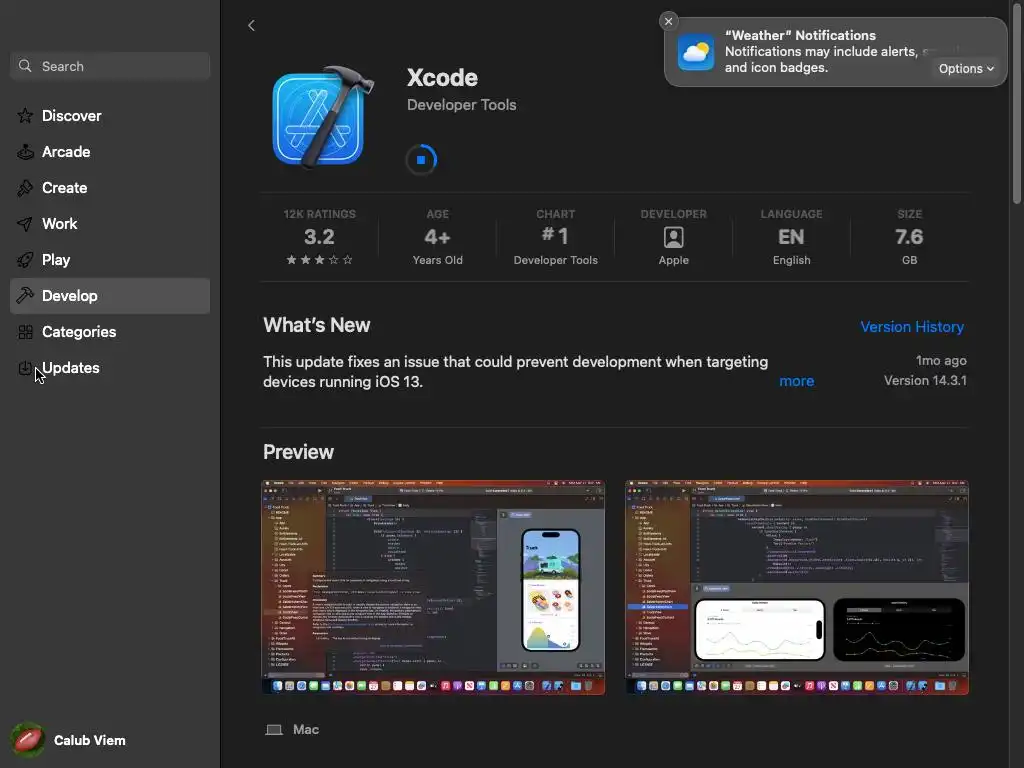Click the Discover star icon
Viewport: 1024px width, 768px height.
click(x=25, y=116)
